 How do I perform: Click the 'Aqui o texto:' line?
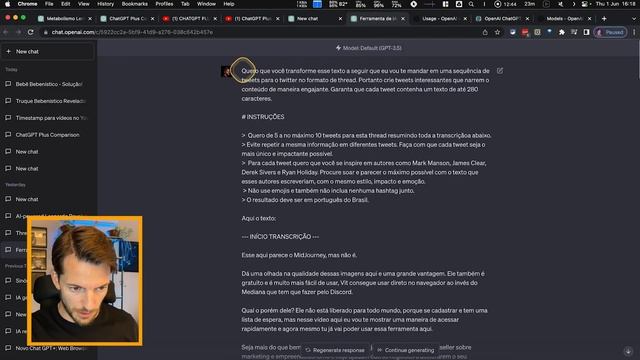[258, 218]
